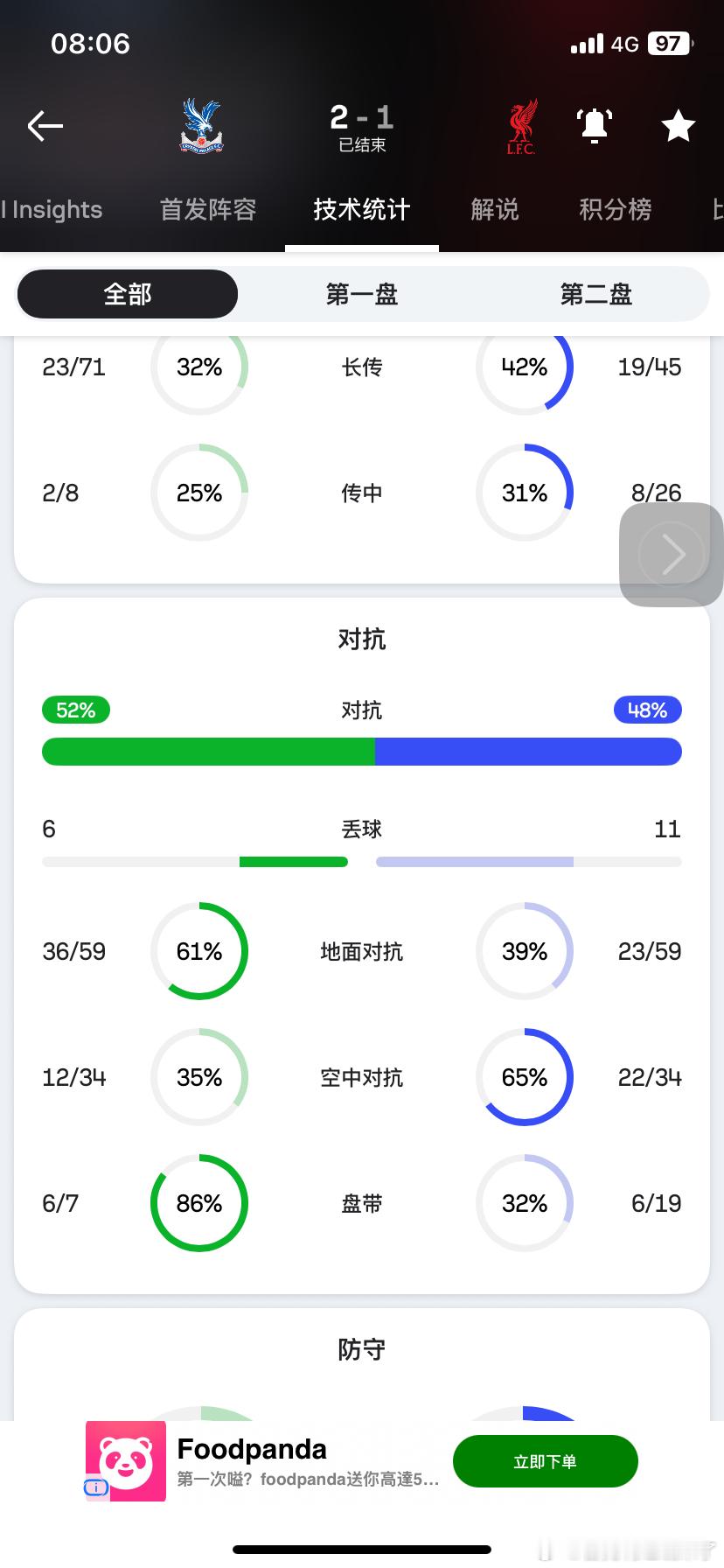Tap the 对抗 52% green progress bar
The image size is (724, 1568).
[208, 752]
